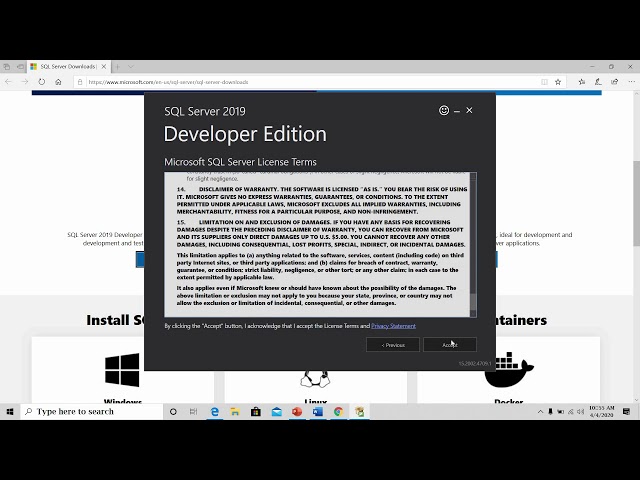640x480 pixels.
Task: Open the Action Center notifications
Action: (x=627, y=411)
